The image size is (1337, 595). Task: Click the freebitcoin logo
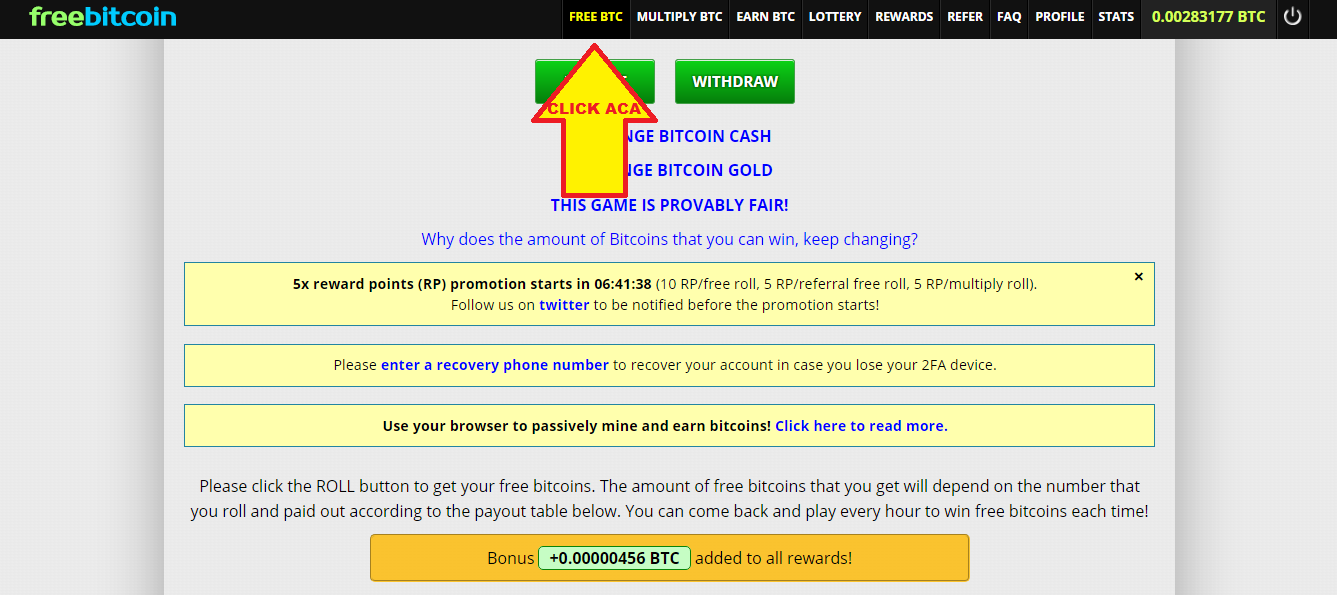coord(103,17)
